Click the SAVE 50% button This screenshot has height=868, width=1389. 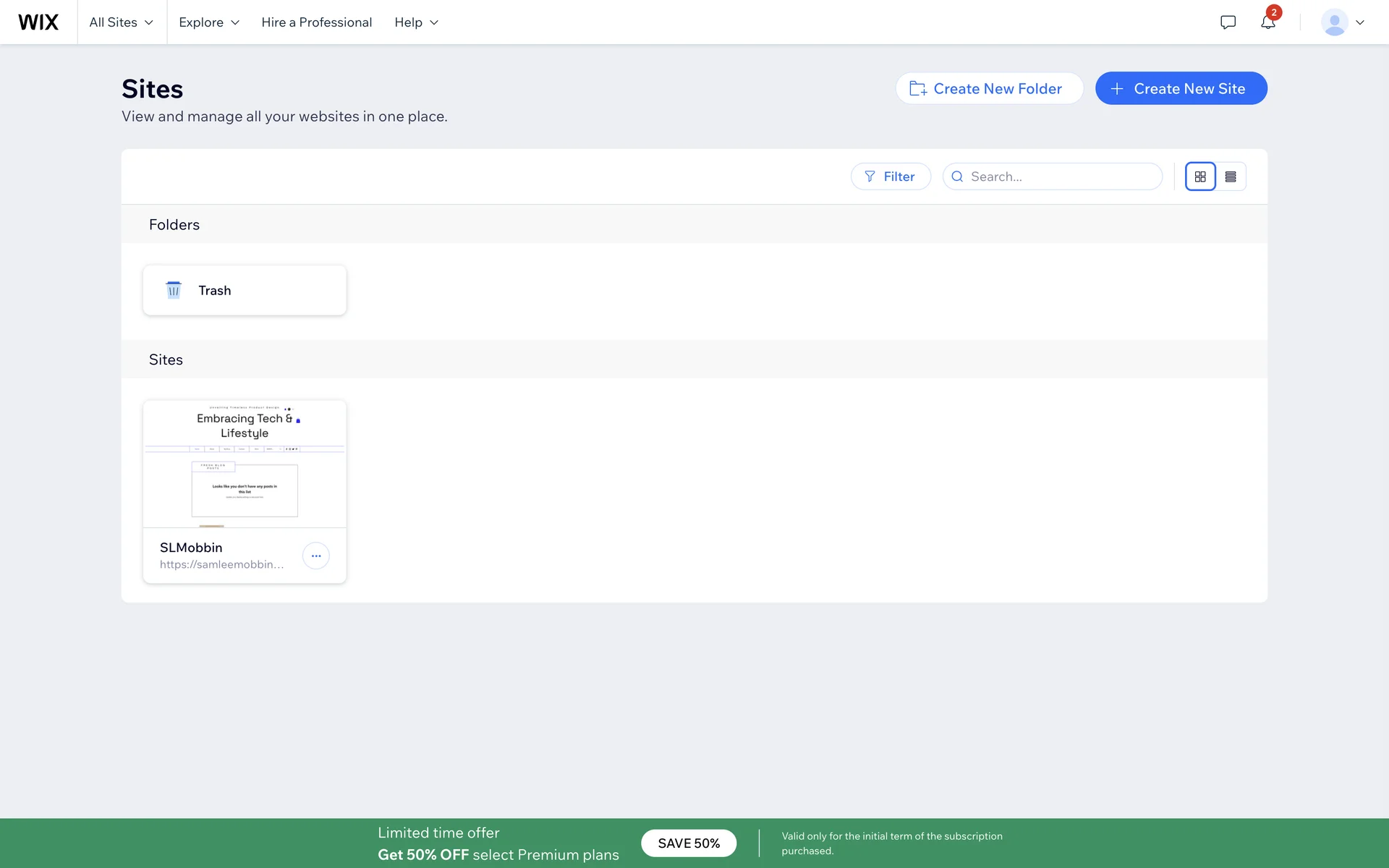tap(689, 843)
